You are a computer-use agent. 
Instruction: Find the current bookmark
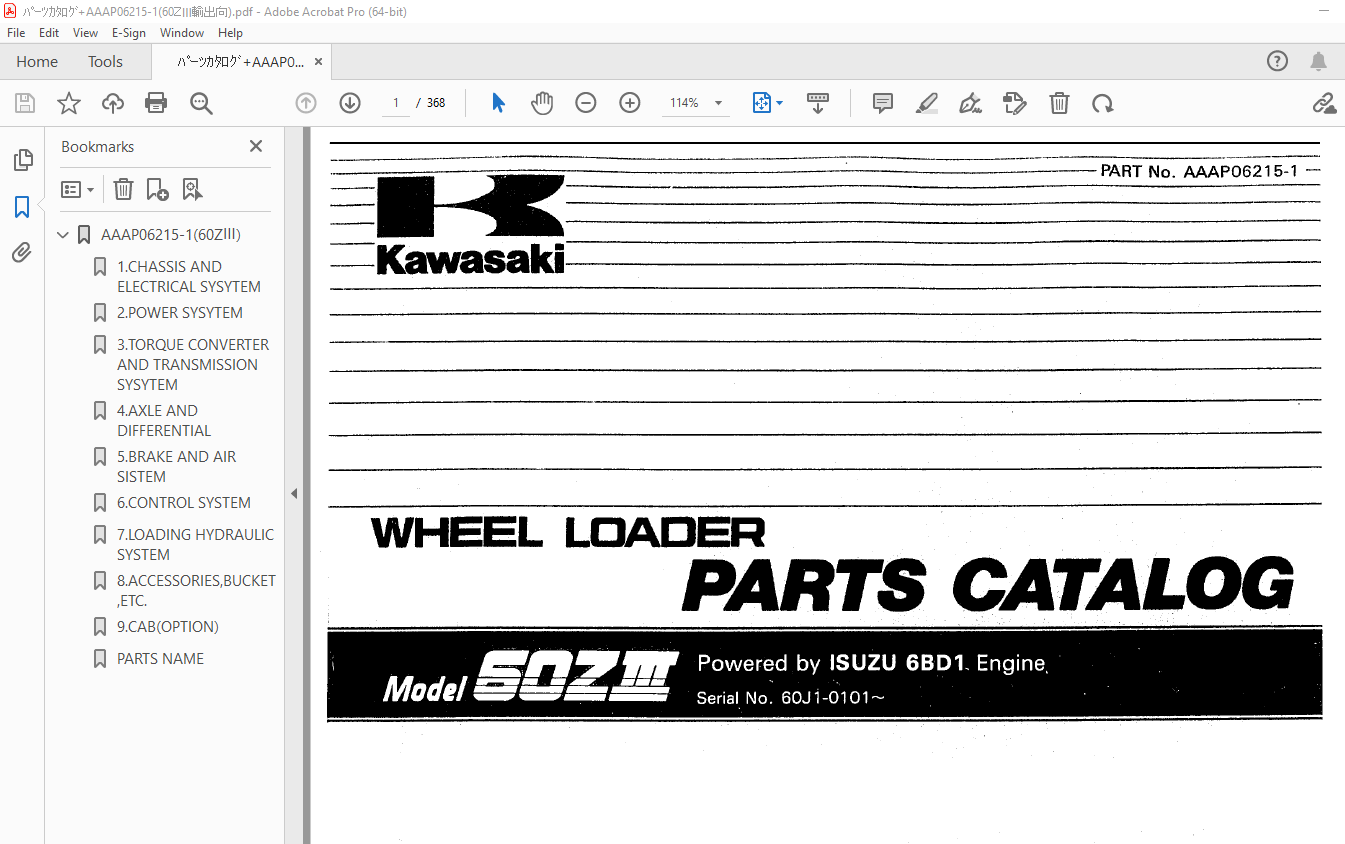point(192,189)
